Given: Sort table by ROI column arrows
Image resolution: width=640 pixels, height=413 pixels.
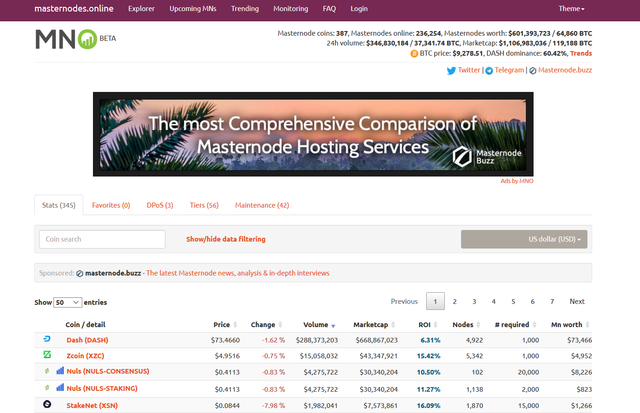Looking at the screenshot, I should pyautogui.click(x=436, y=325).
